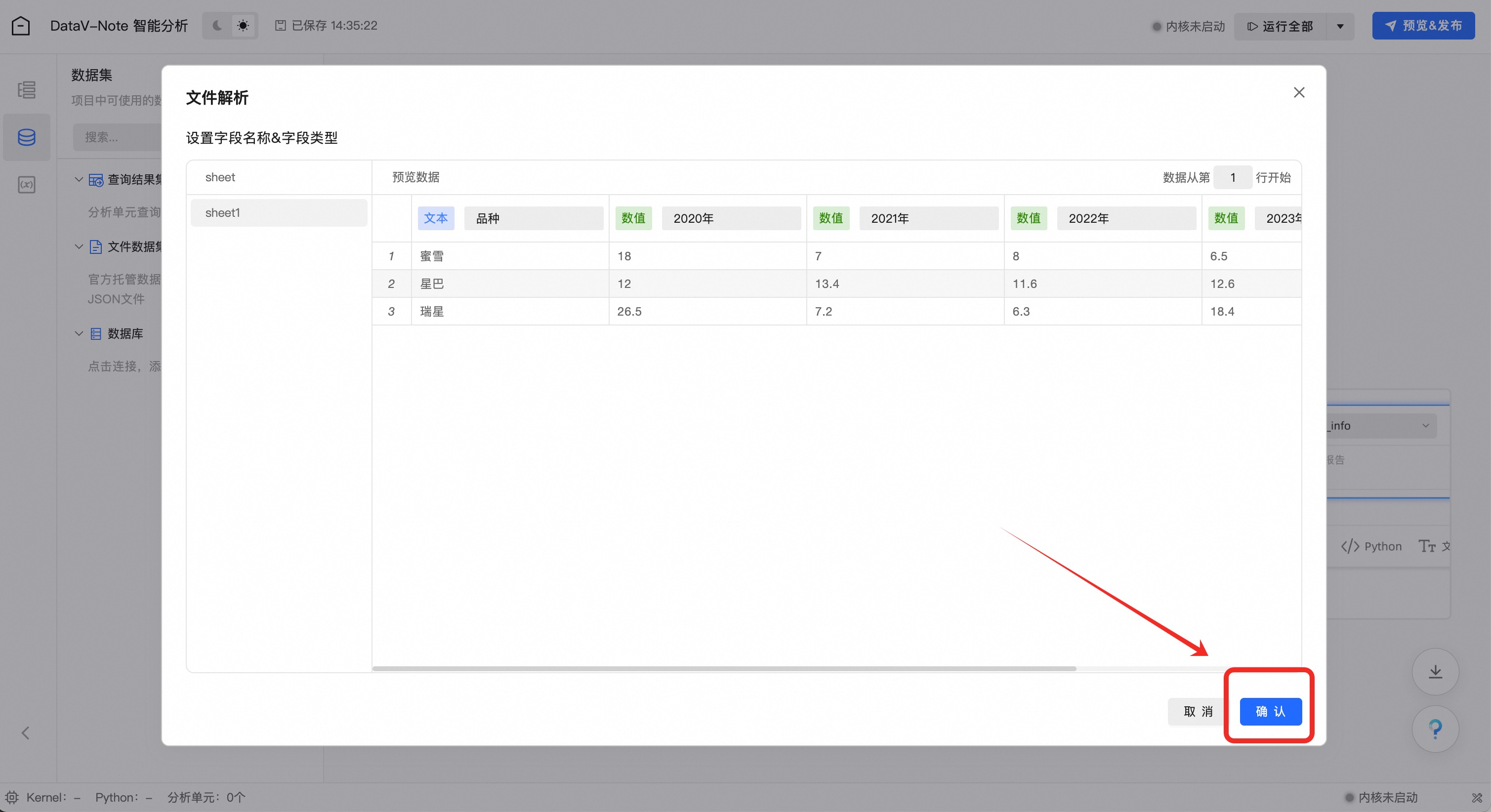Screen dimensions: 1491x812
Task: Click the 确认 button
Action: point(1271,711)
